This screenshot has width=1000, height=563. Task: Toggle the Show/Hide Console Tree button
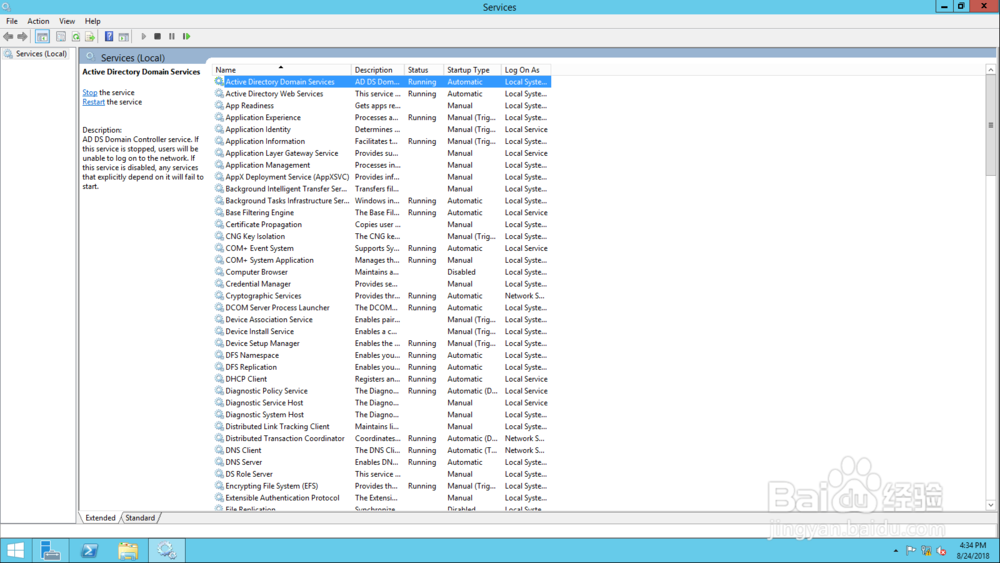click(42, 36)
